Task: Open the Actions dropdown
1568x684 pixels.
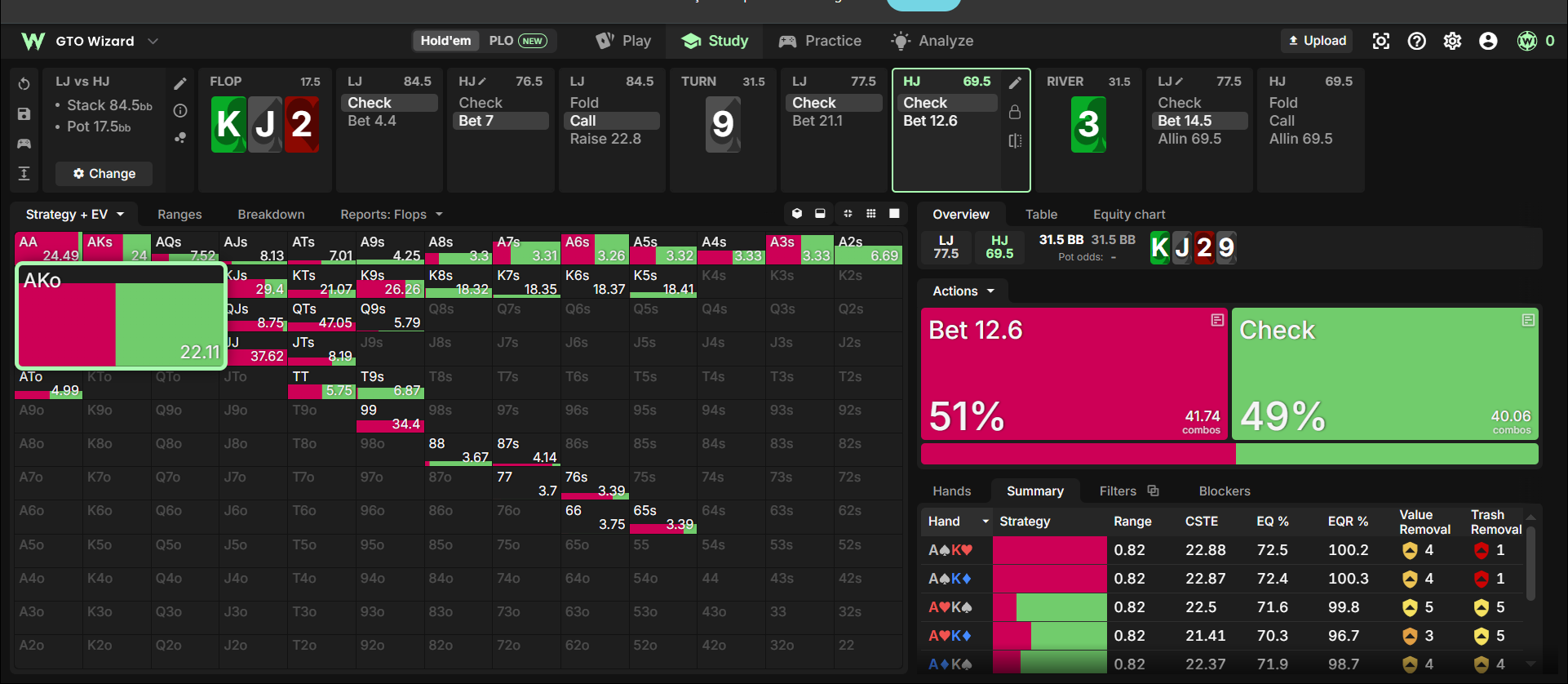Action: 963,291
